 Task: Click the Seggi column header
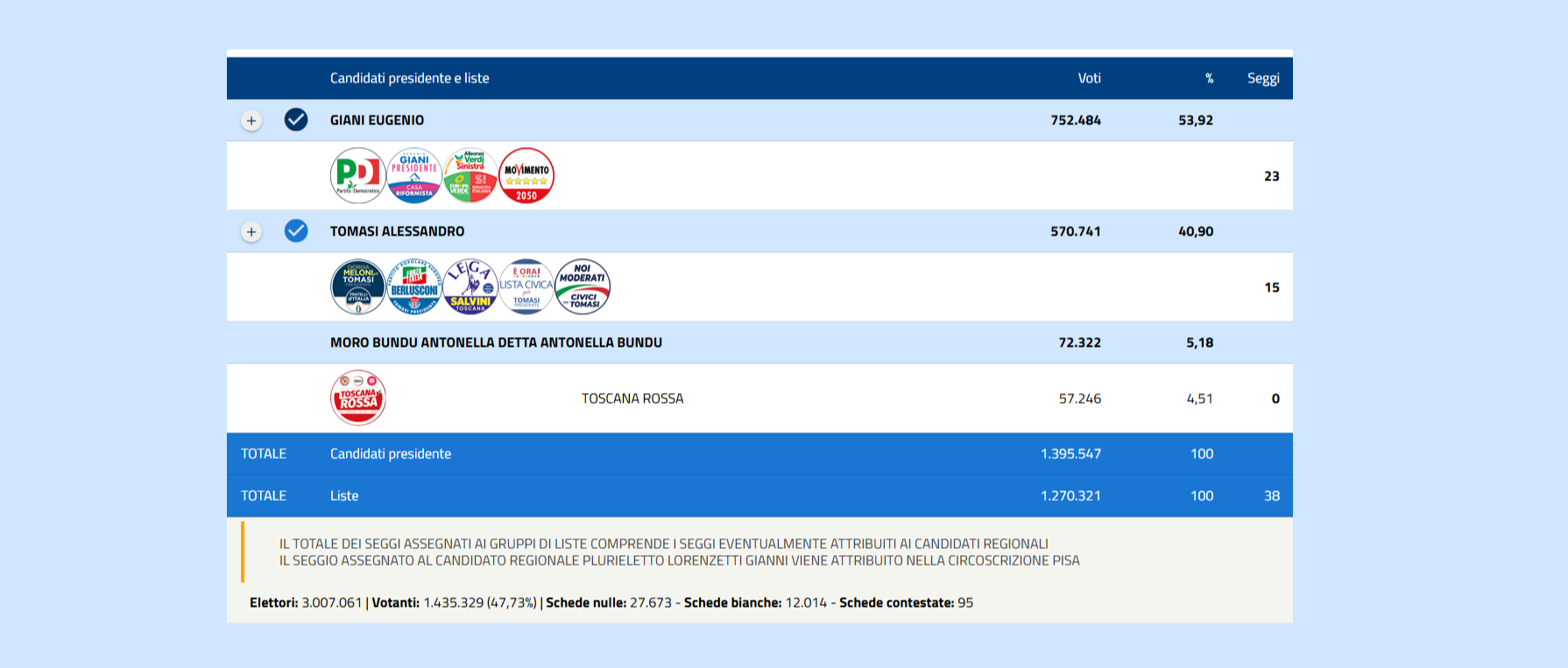[1262, 78]
